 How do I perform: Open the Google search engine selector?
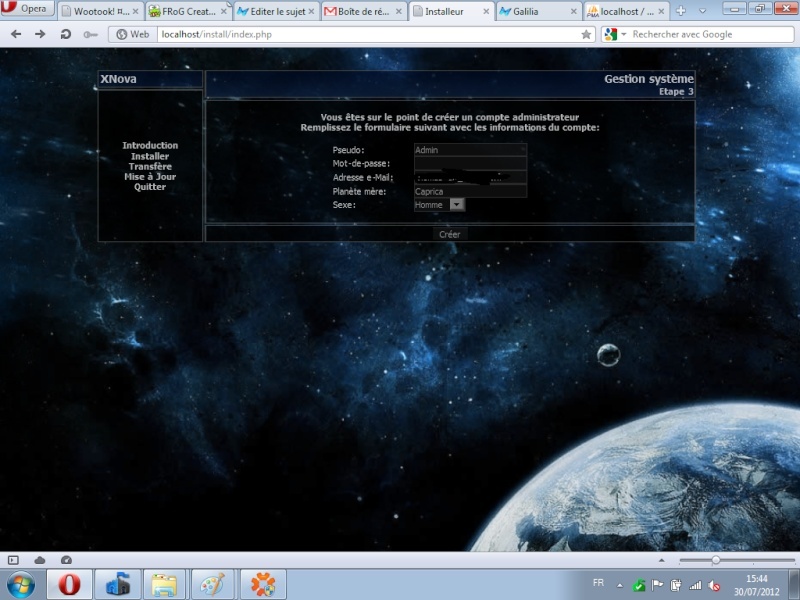tap(615, 34)
